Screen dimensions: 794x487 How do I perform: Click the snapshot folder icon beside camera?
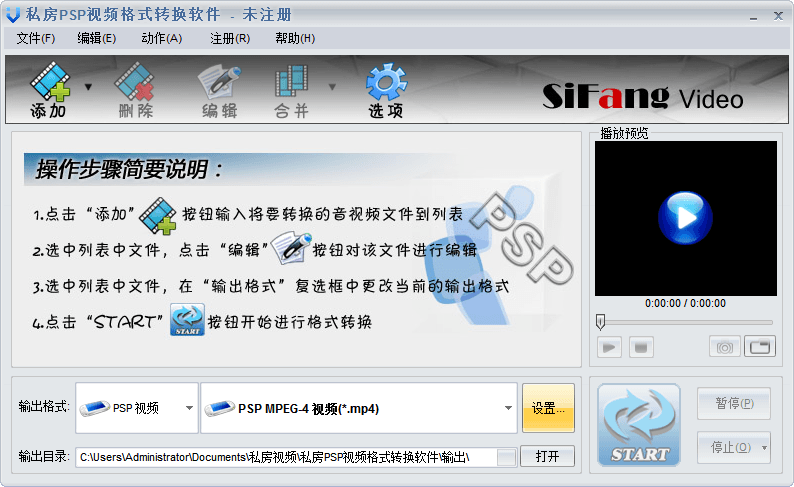761,347
